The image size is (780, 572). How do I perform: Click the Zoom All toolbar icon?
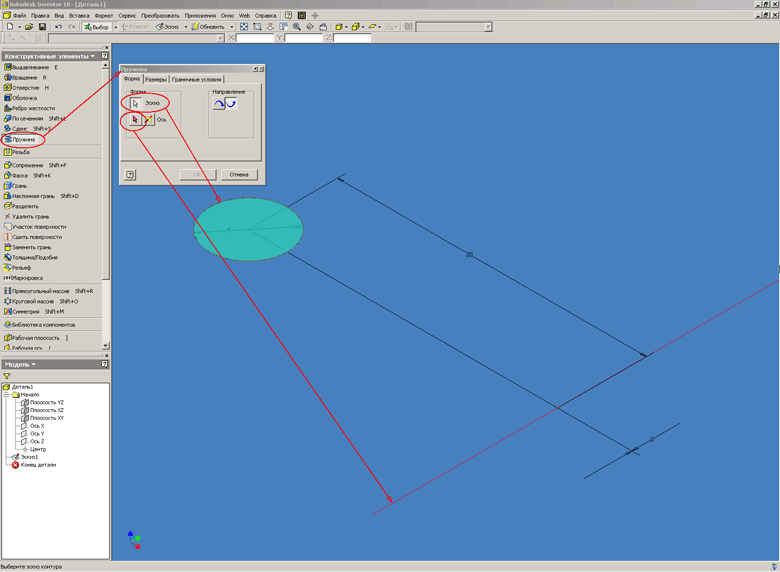[244, 27]
